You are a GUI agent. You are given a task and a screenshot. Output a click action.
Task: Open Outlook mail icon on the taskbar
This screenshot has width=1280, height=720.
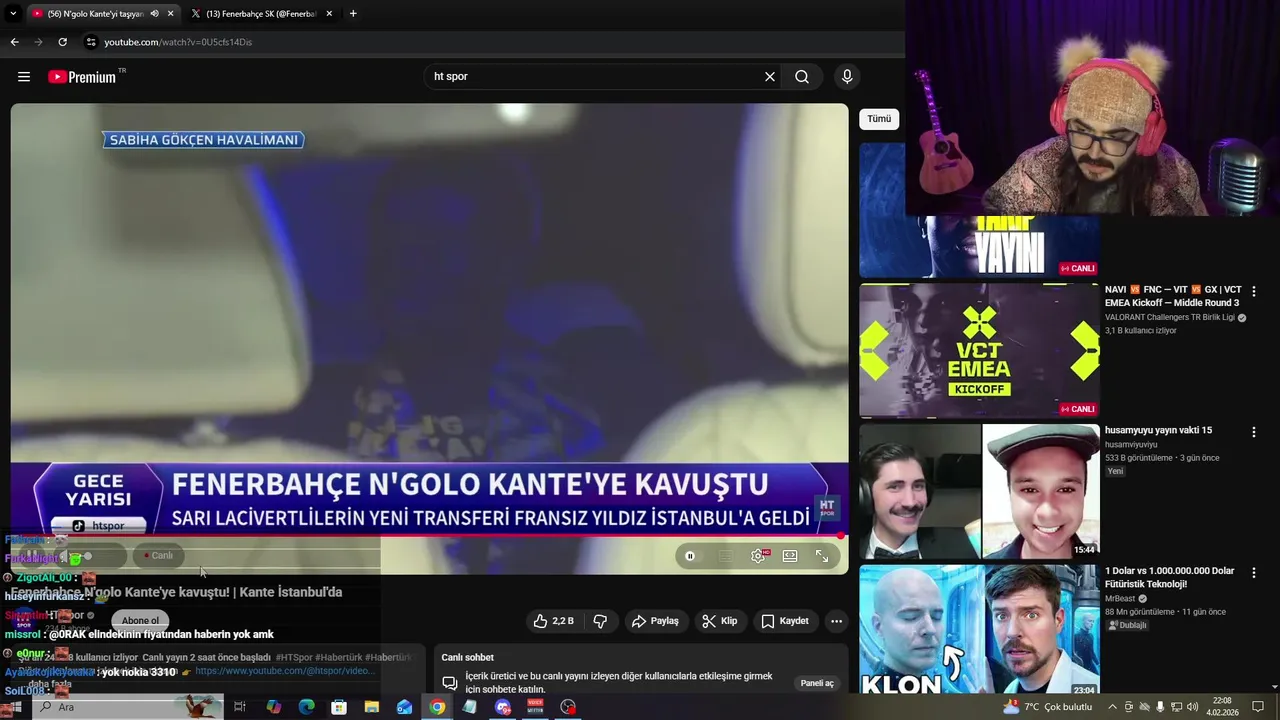404,707
